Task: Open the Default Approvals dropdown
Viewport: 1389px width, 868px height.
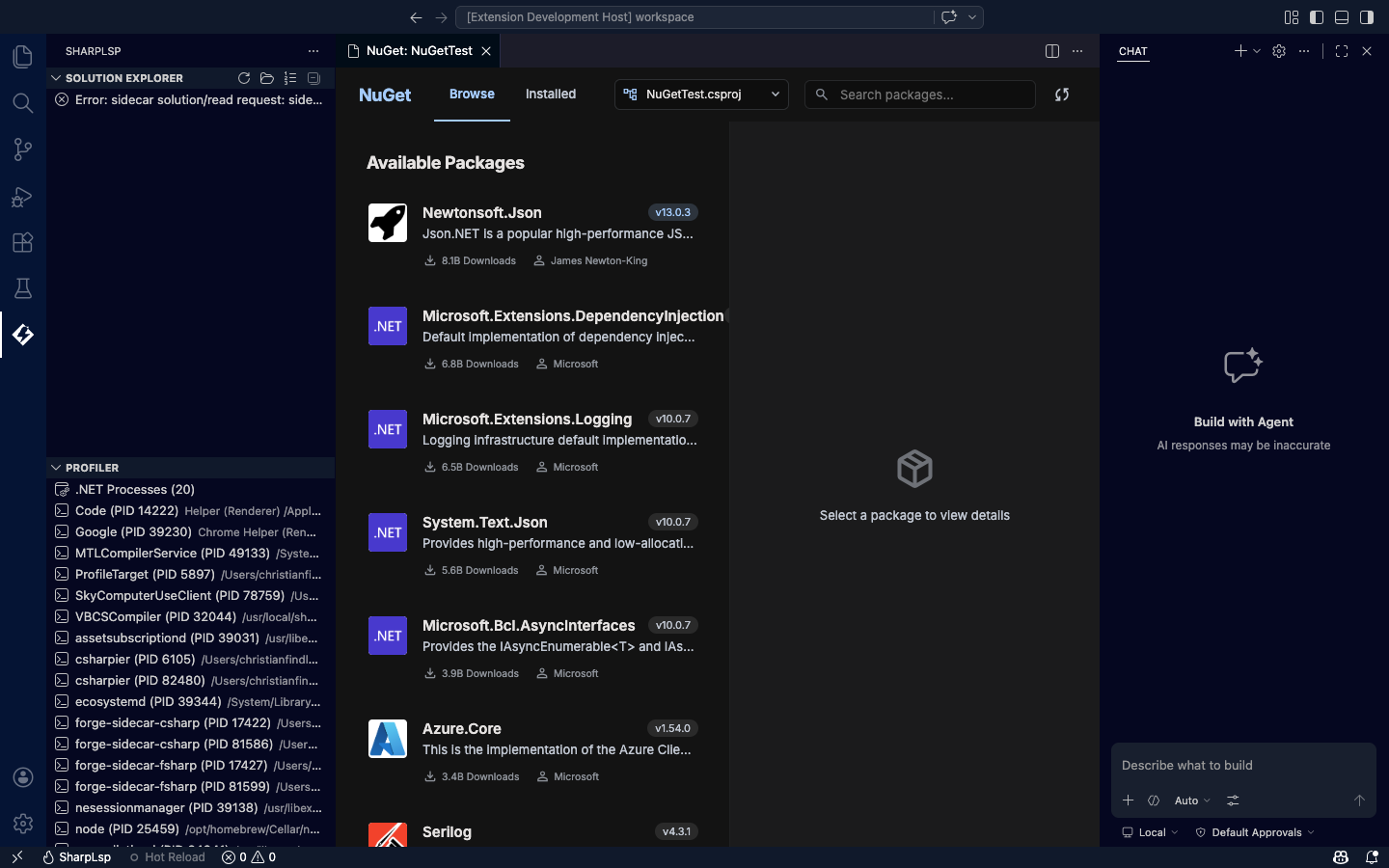Action: tap(1254, 832)
